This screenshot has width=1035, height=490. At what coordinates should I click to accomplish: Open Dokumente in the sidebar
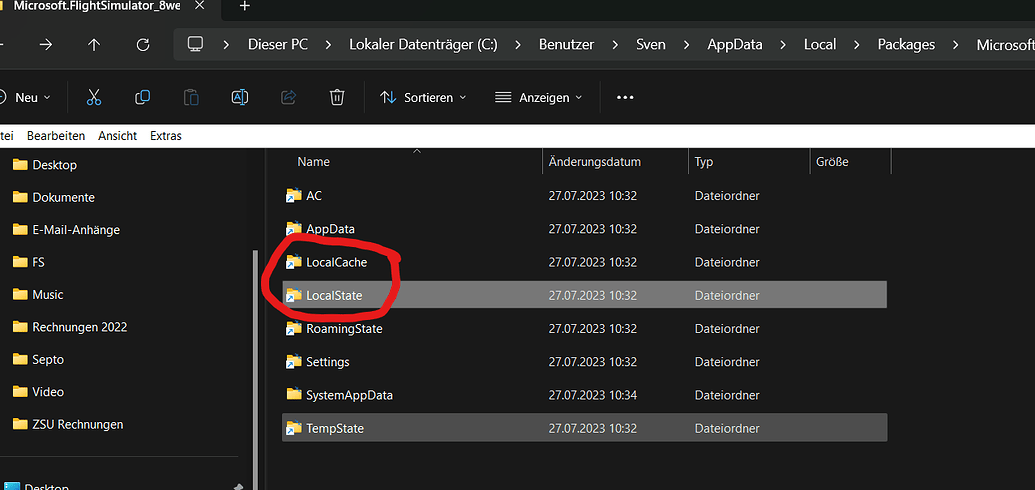click(x=63, y=197)
